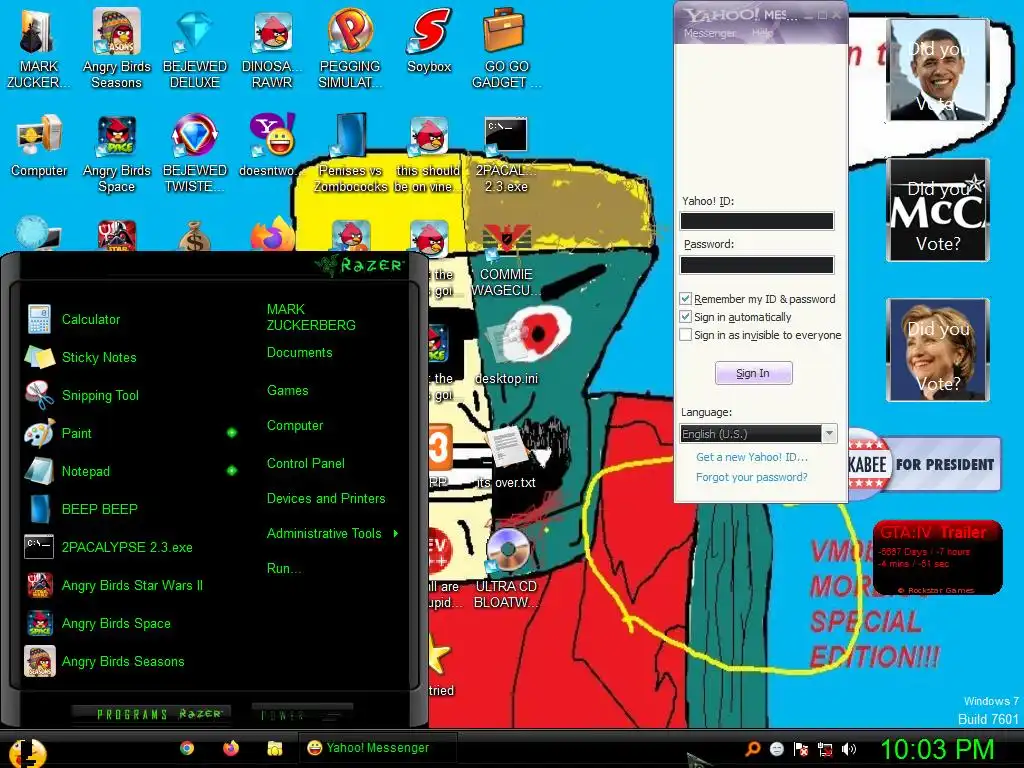
Task: Open the Language dropdown in Yahoo Messenger
Action: coord(829,434)
